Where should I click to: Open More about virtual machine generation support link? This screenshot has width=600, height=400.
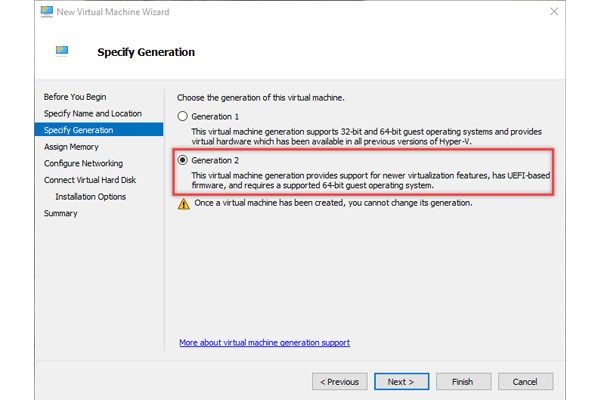coord(264,343)
